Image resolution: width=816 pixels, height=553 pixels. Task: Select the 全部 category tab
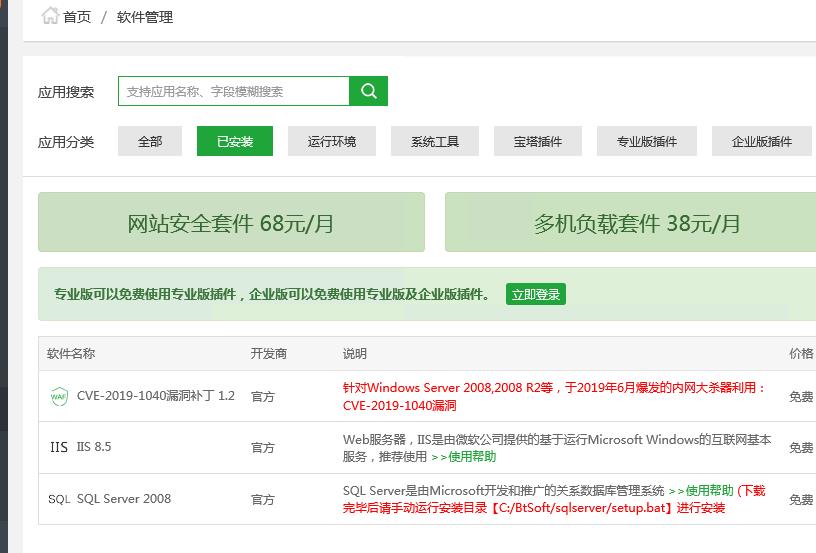[150, 141]
